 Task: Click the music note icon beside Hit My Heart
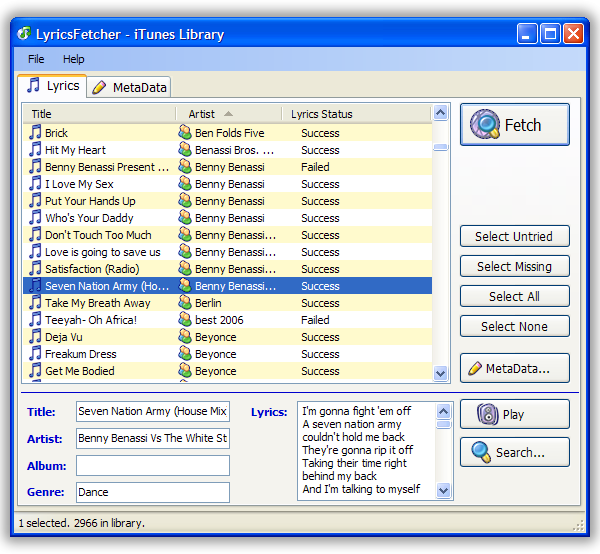point(35,150)
